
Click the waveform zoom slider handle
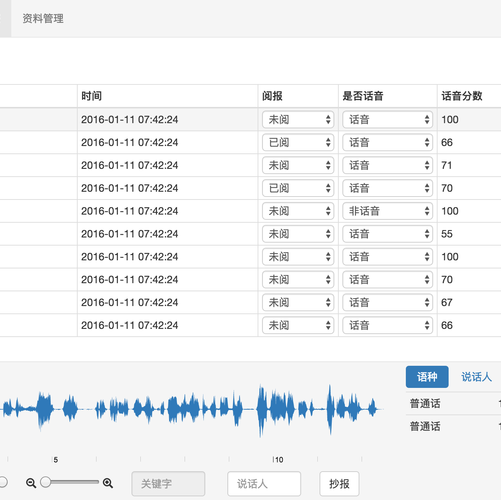[x=46, y=482]
